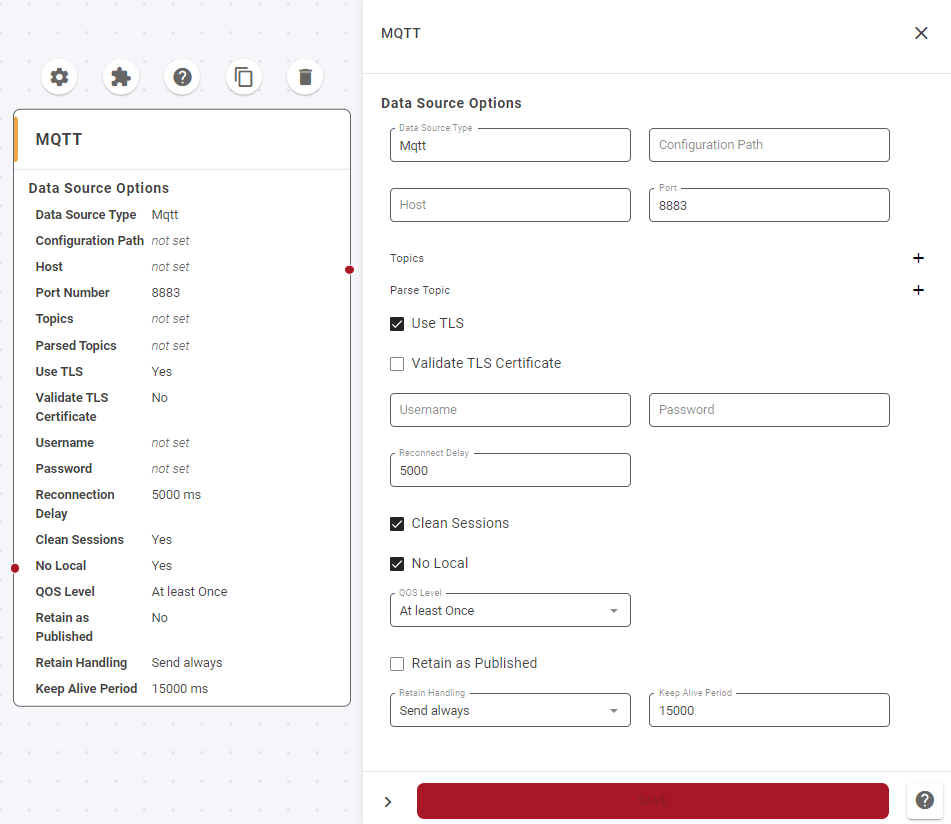Click the puzzle piece plugin icon

121,77
